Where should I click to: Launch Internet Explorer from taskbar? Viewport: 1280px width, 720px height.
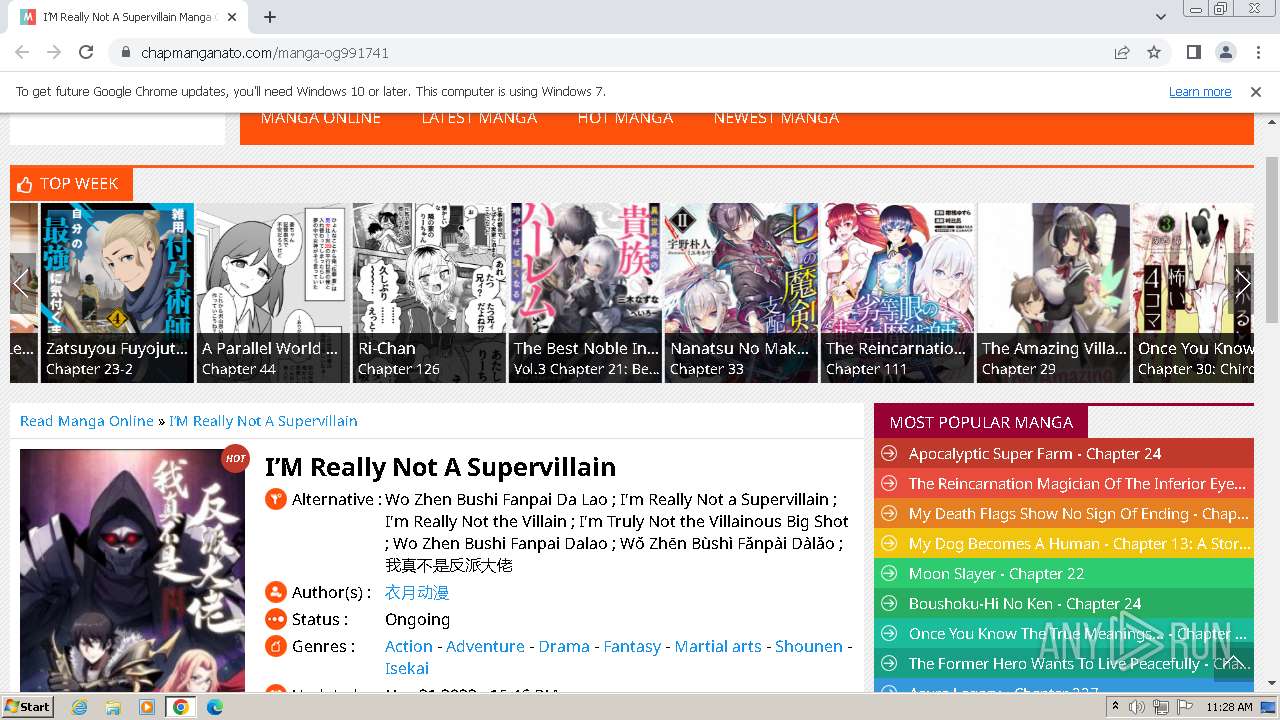click(x=79, y=707)
